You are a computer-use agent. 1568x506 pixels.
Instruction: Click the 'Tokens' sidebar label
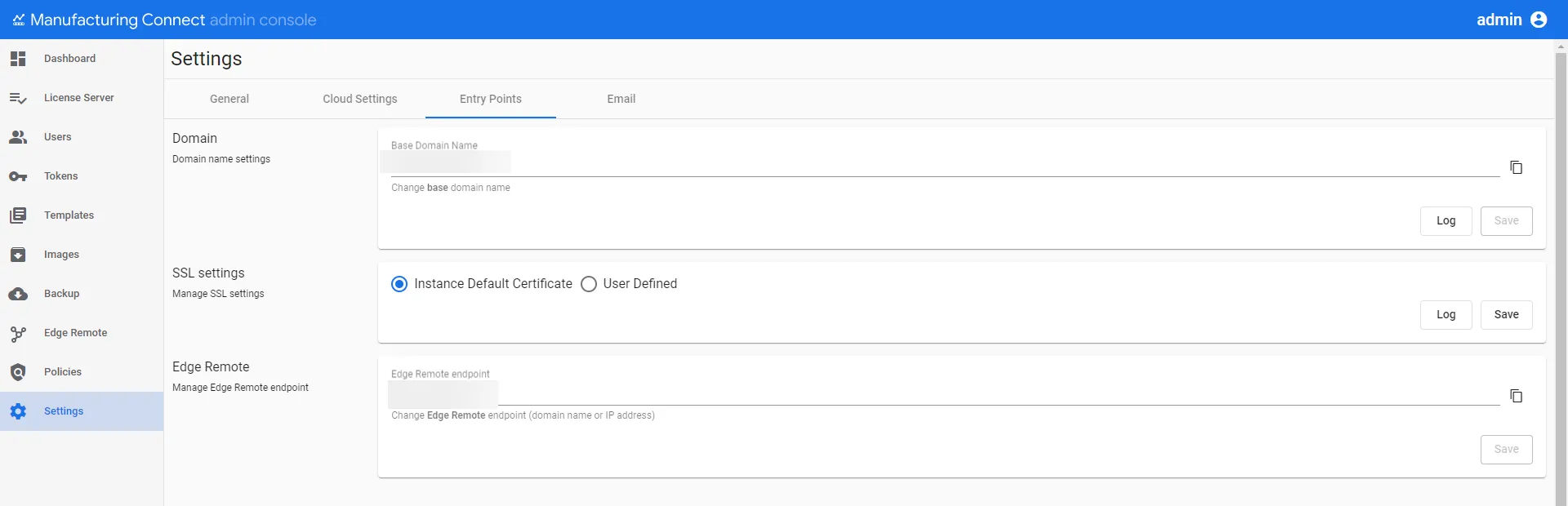tap(61, 176)
